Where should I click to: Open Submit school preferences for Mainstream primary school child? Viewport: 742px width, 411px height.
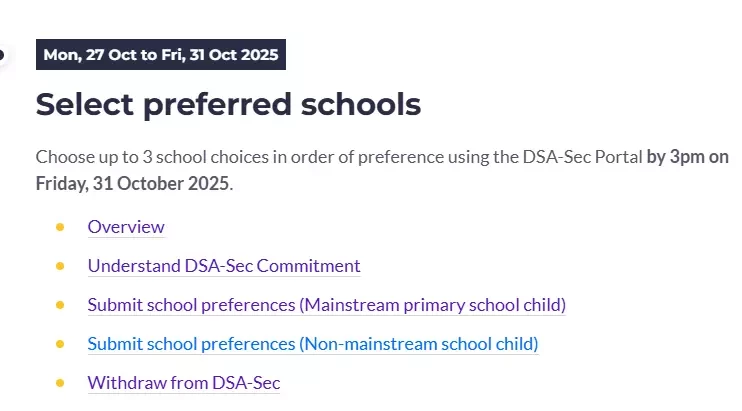(x=327, y=305)
